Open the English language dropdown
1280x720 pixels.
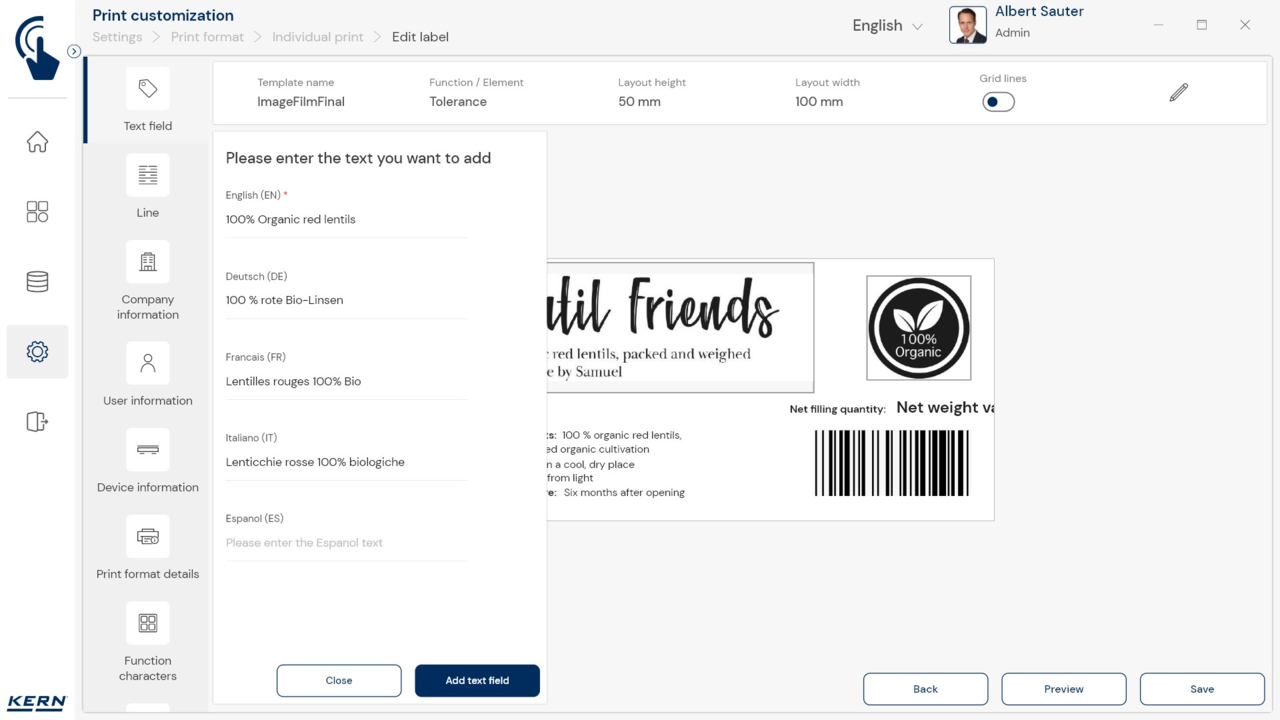pos(886,26)
